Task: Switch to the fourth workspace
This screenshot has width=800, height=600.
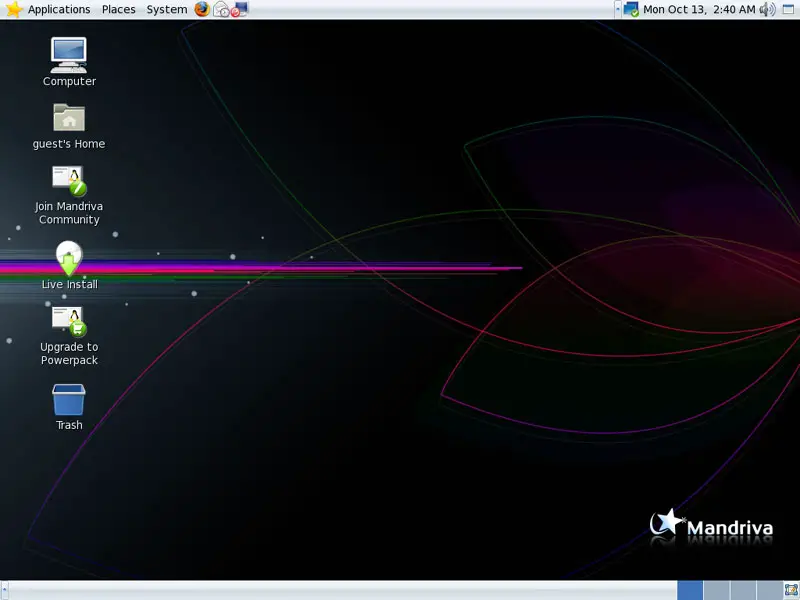Action: coord(769,590)
